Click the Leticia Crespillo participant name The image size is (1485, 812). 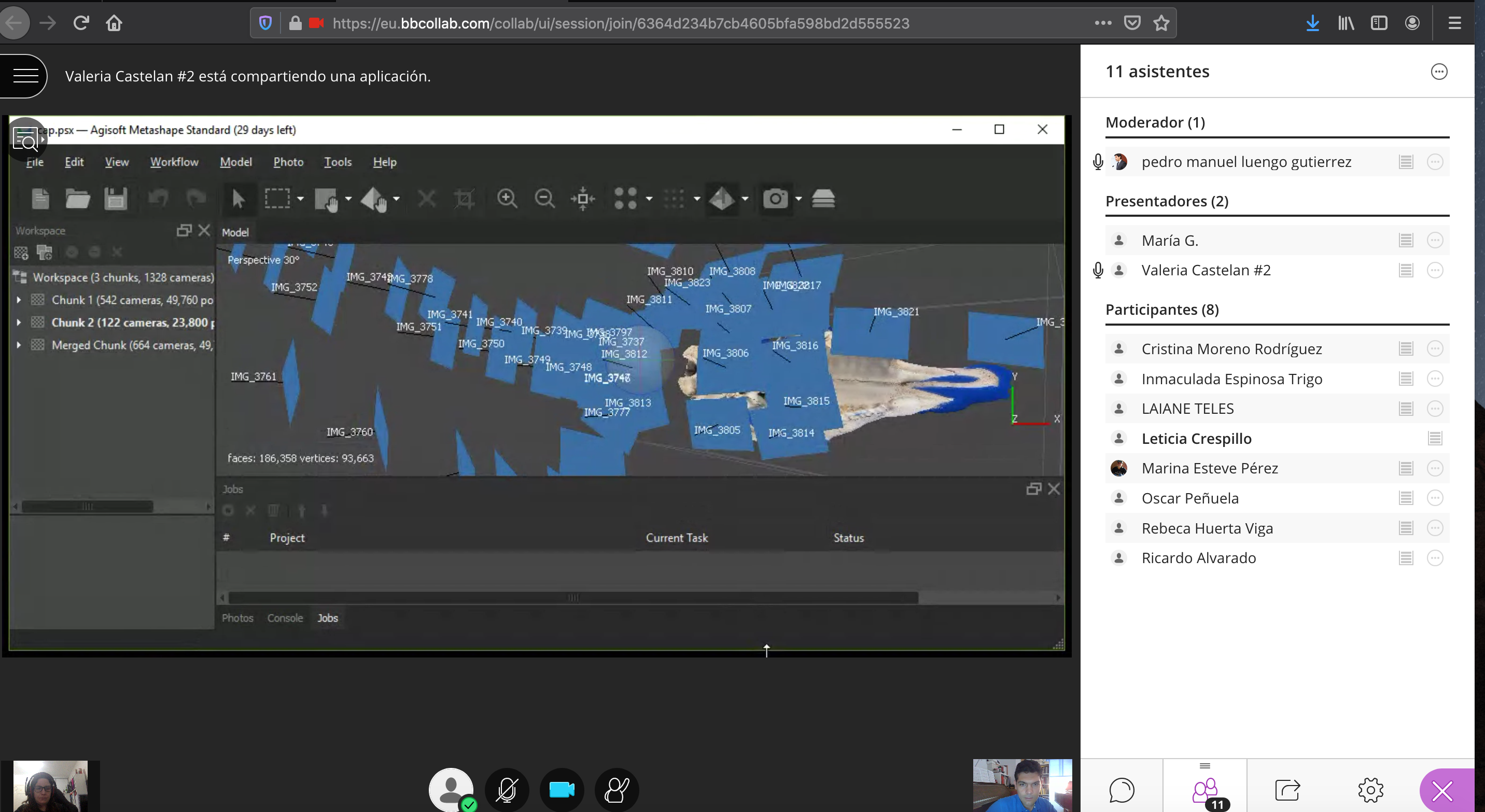(1196, 439)
